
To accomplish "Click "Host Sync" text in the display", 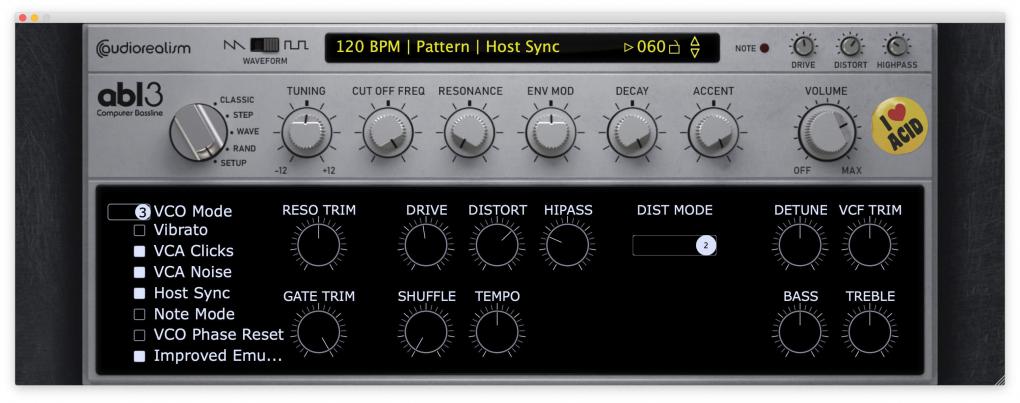I will (522, 47).
